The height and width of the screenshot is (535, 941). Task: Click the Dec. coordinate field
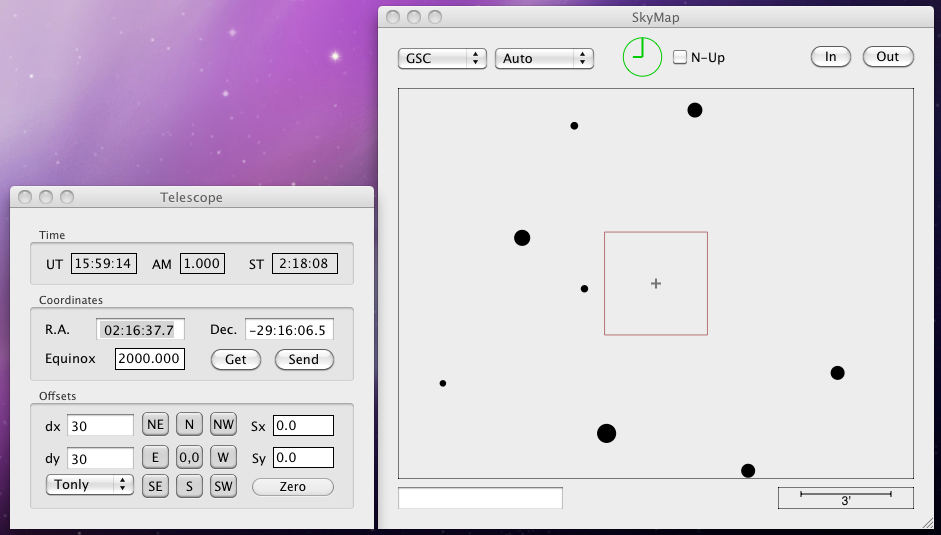click(x=289, y=330)
